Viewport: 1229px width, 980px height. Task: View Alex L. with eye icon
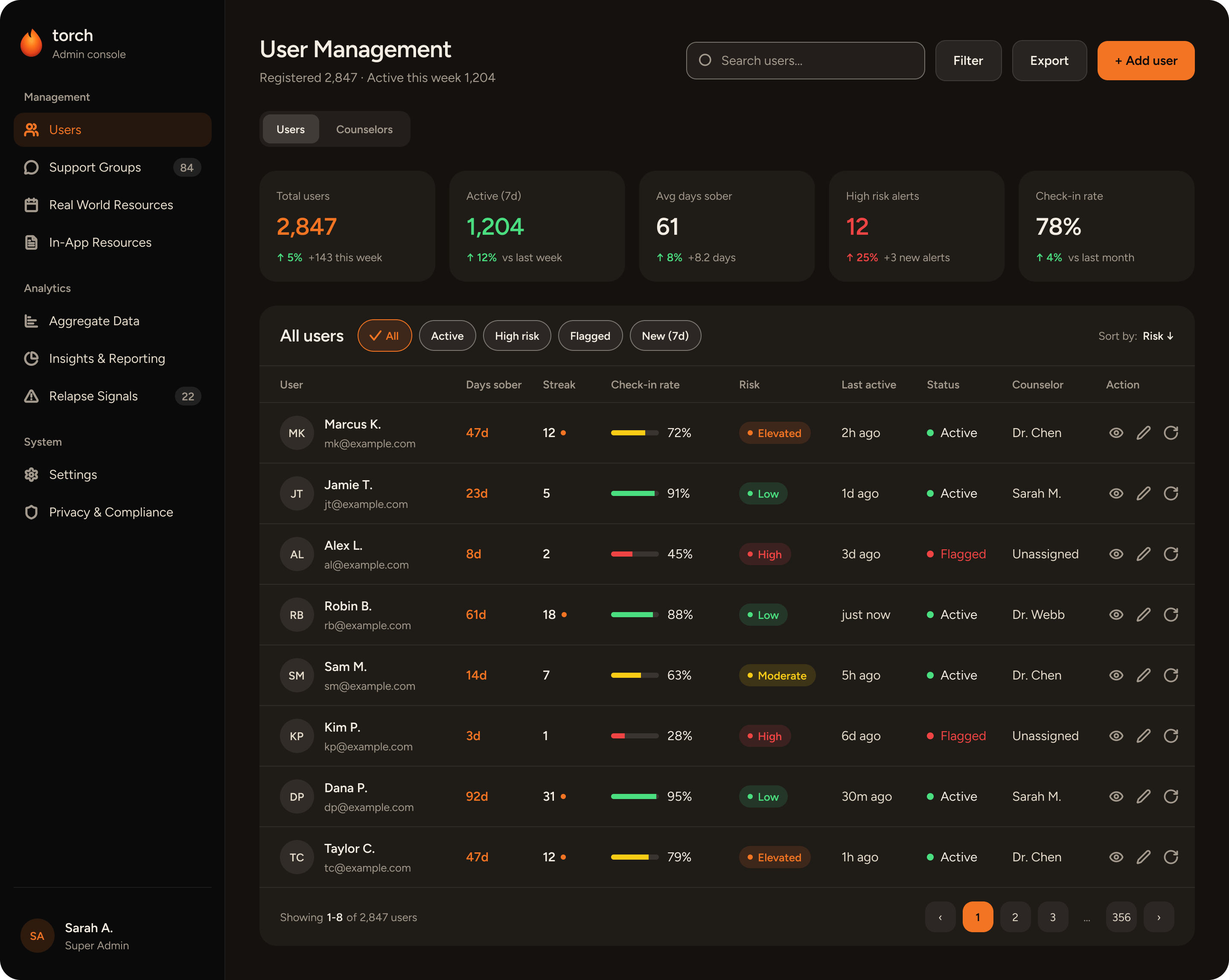pos(1116,555)
